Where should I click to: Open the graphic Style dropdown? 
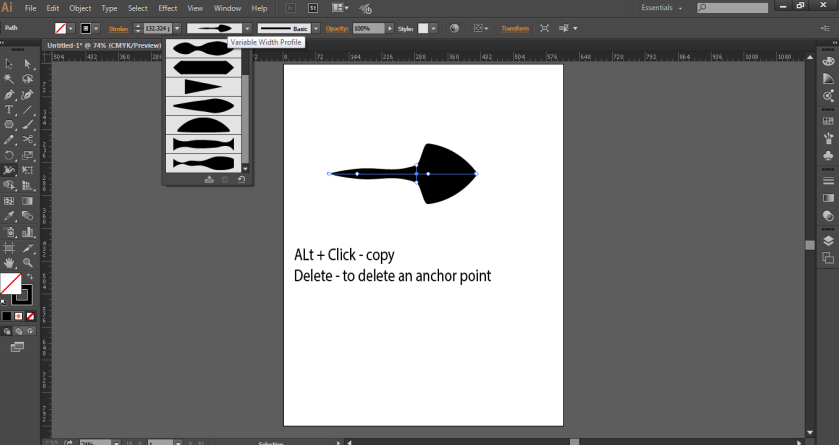tap(433, 28)
